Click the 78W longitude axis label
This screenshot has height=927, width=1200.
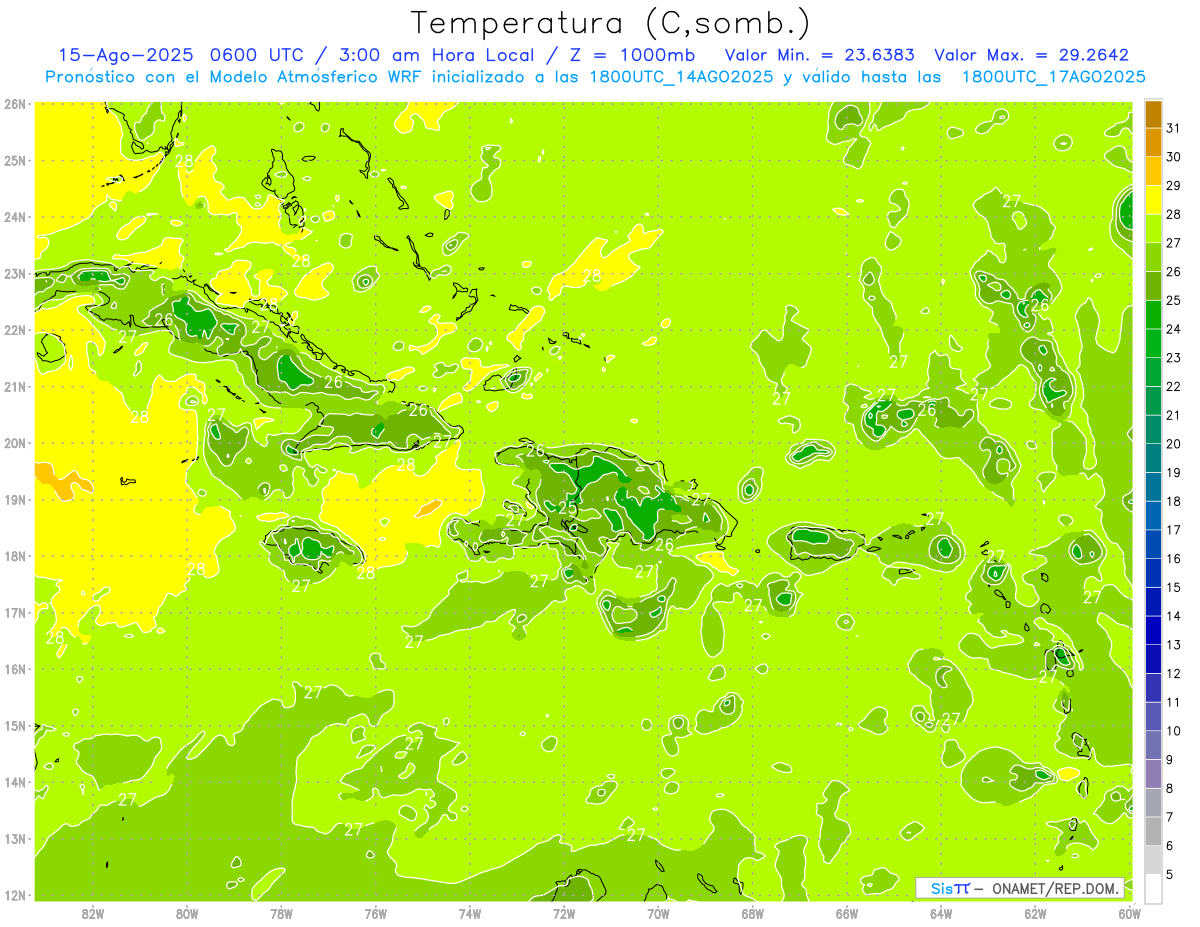[281, 913]
